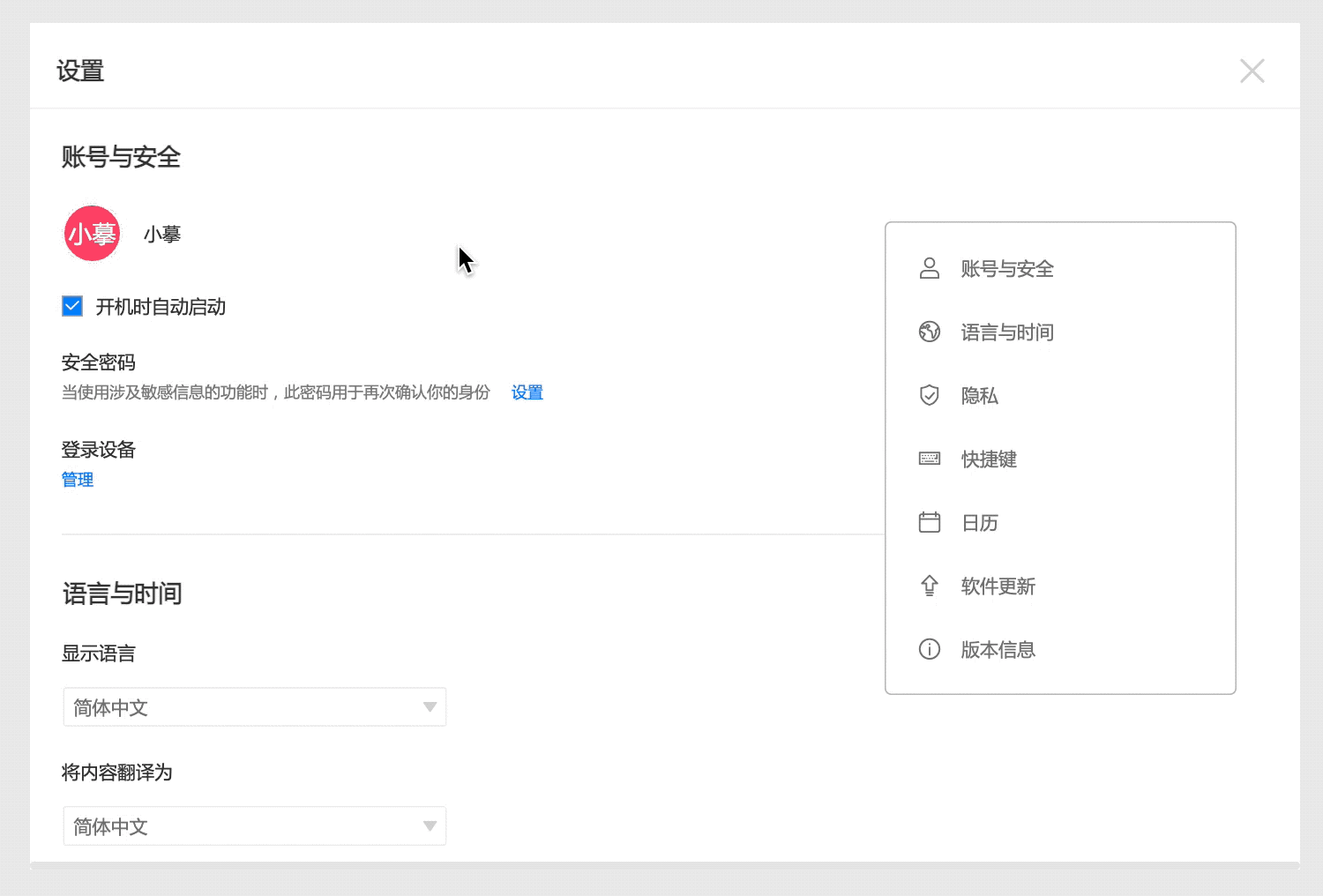Click the red 小摹 avatar

click(92, 234)
